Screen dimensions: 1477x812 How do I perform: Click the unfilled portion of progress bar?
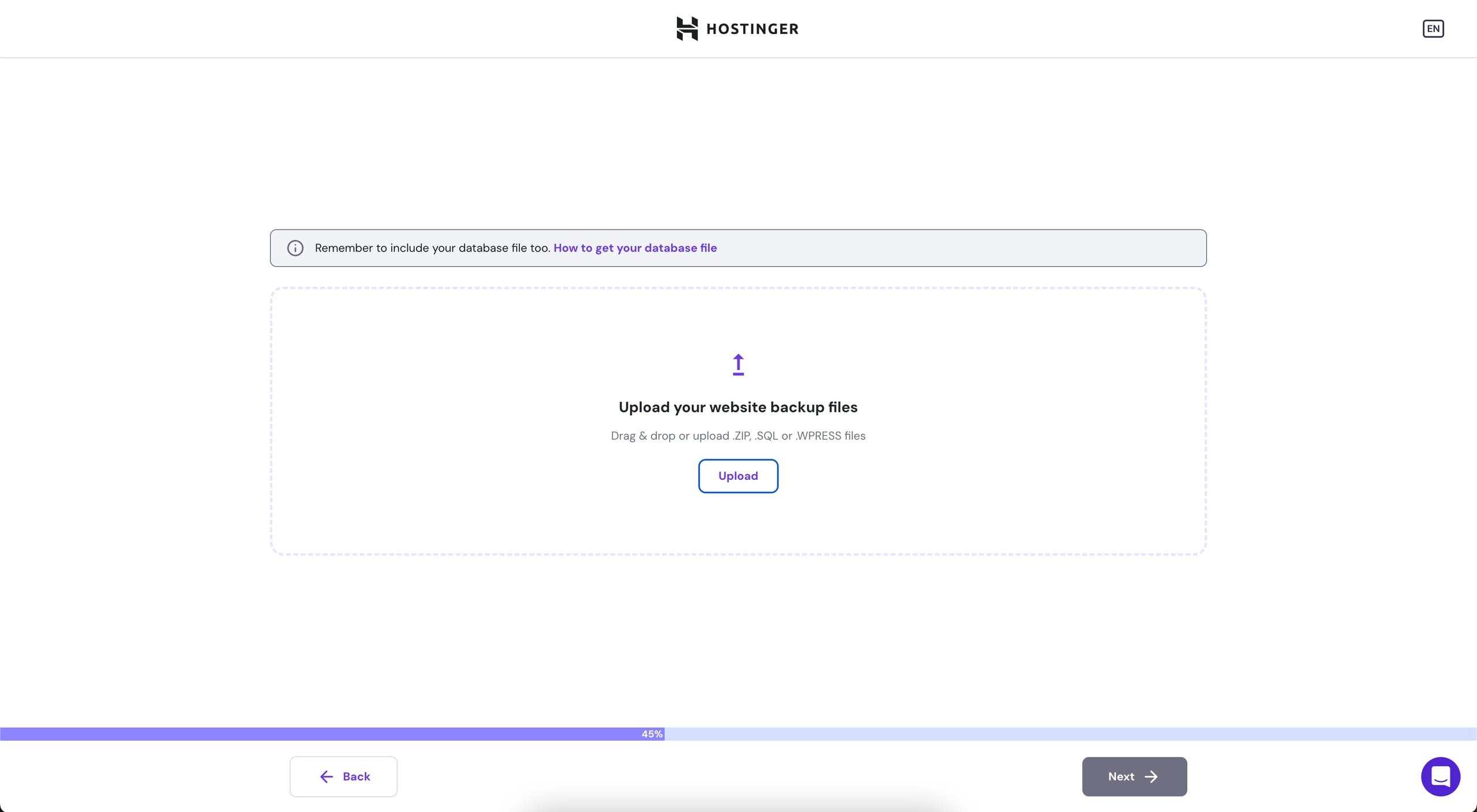click(x=1067, y=734)
